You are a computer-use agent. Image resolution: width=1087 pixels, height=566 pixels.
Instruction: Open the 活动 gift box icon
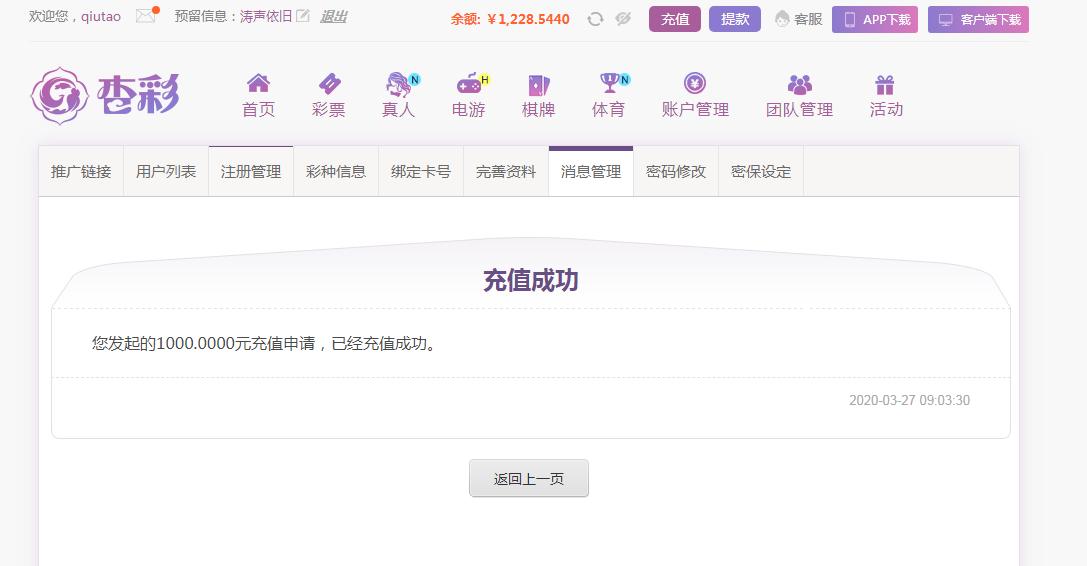[x=885, y=85]
